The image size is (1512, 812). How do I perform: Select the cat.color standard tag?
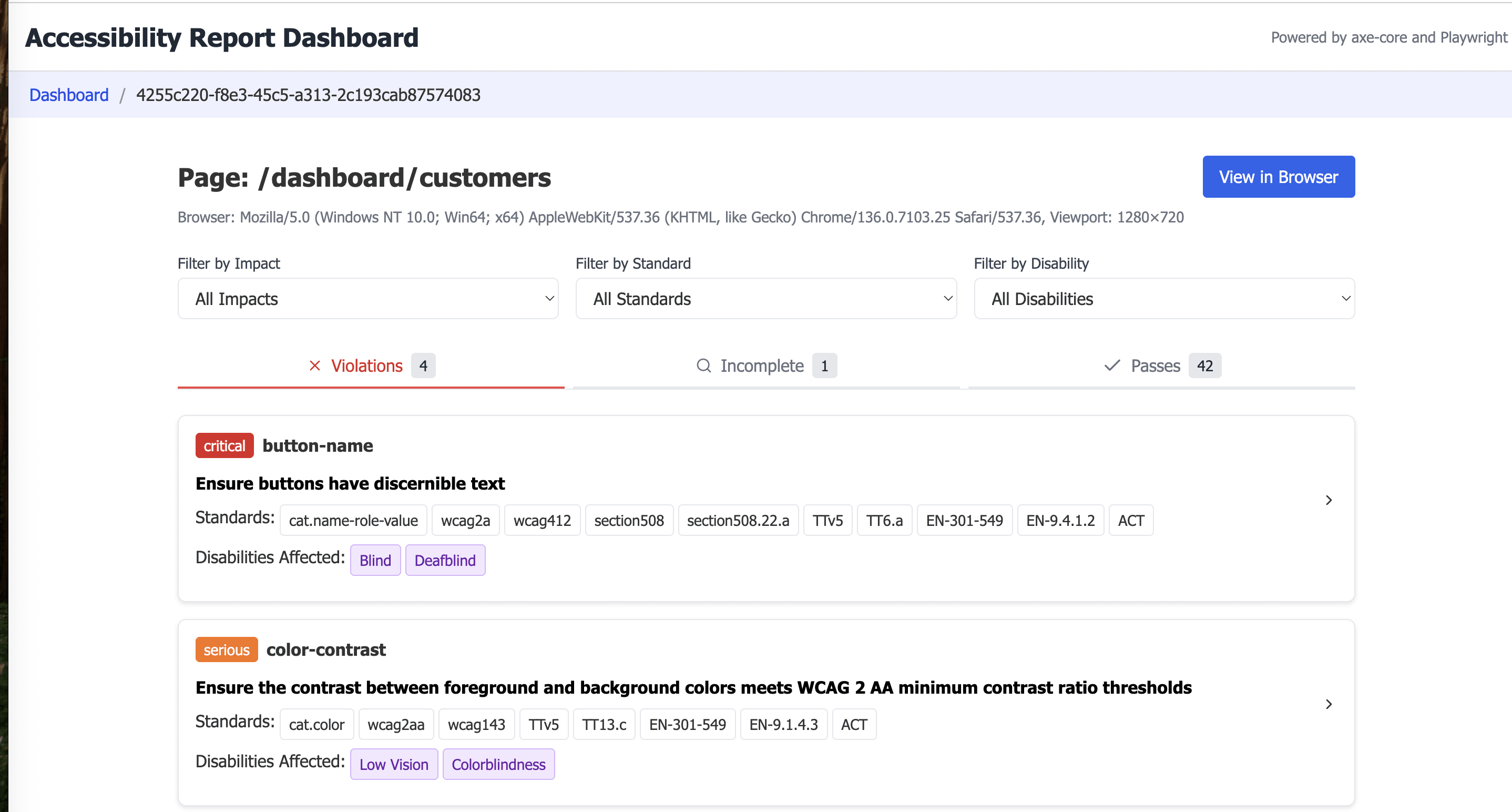pos(316,724)
